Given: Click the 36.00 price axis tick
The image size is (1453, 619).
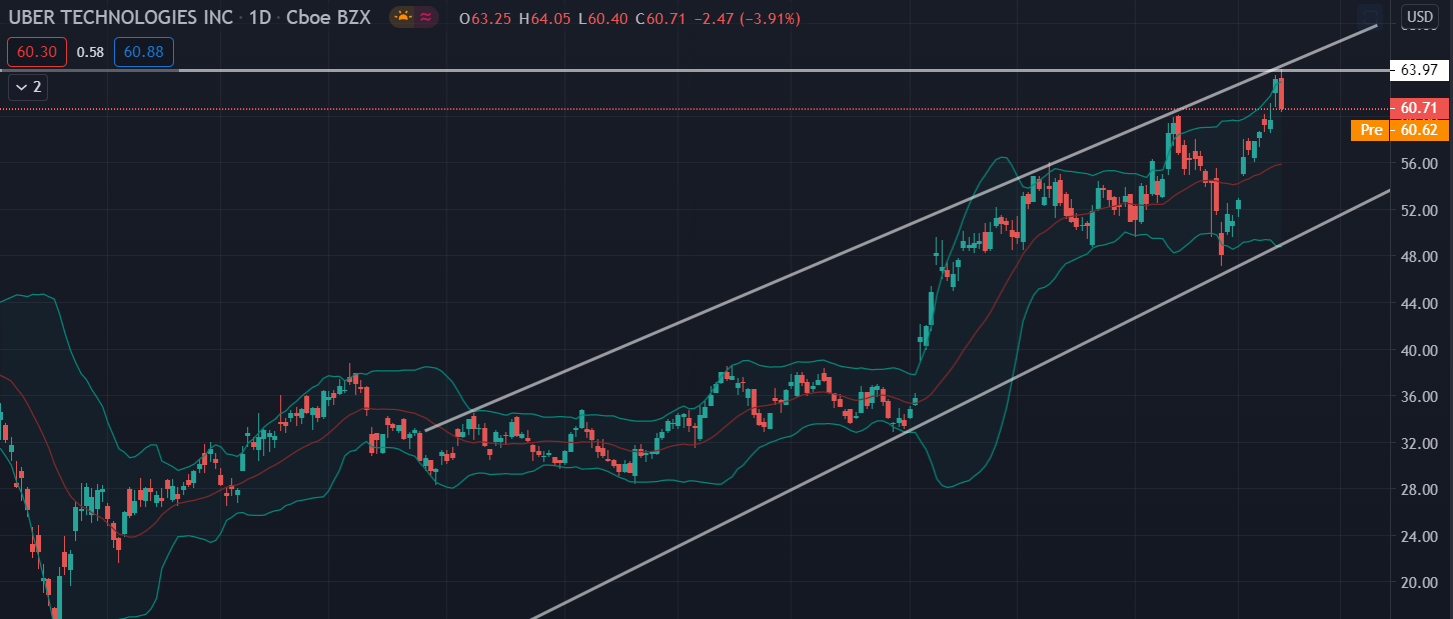Looking at the screenshot, I should [1419, 397].
